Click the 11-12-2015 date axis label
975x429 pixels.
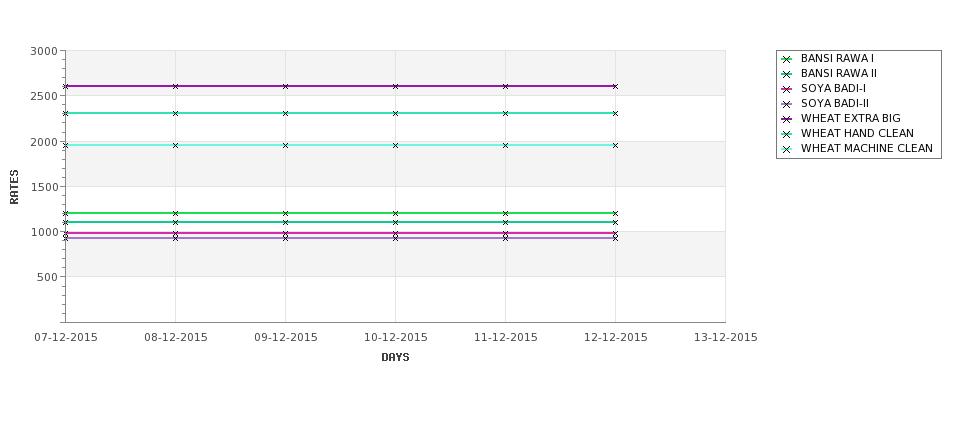[506, 338]
